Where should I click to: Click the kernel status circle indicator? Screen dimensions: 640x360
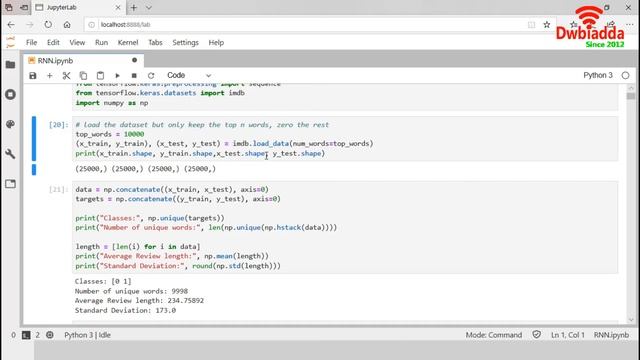click(x=625, y=76)
